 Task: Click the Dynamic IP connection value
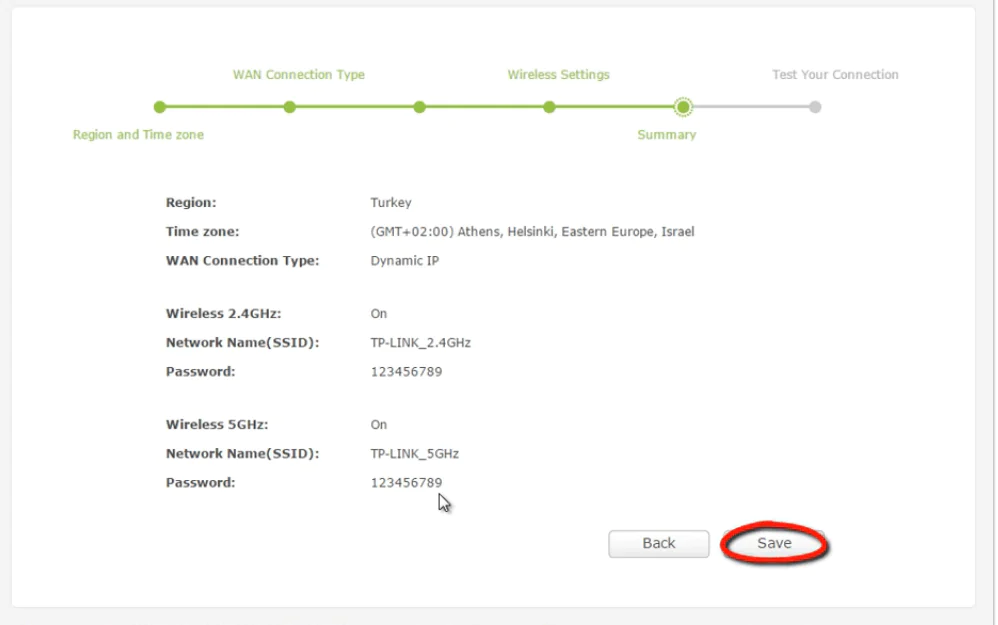(x=404, y=260)
